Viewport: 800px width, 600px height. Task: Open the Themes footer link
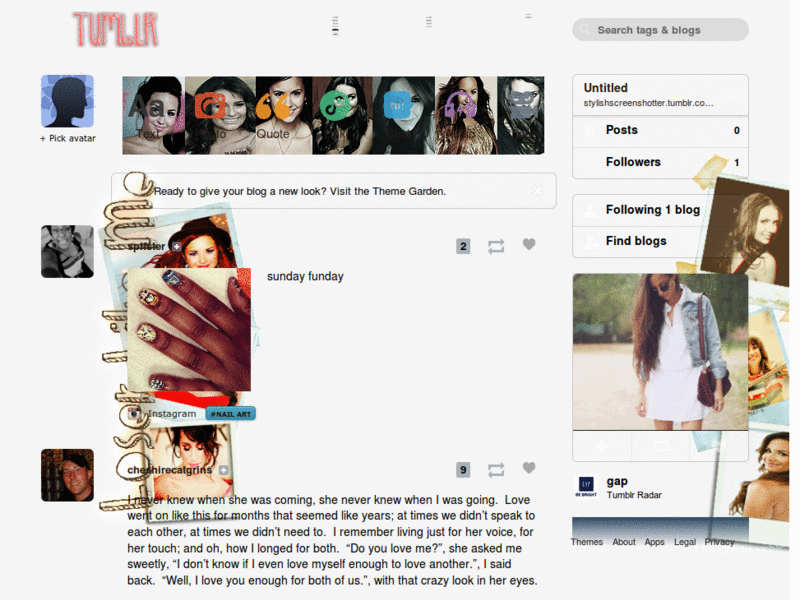[x=587, y=542]
